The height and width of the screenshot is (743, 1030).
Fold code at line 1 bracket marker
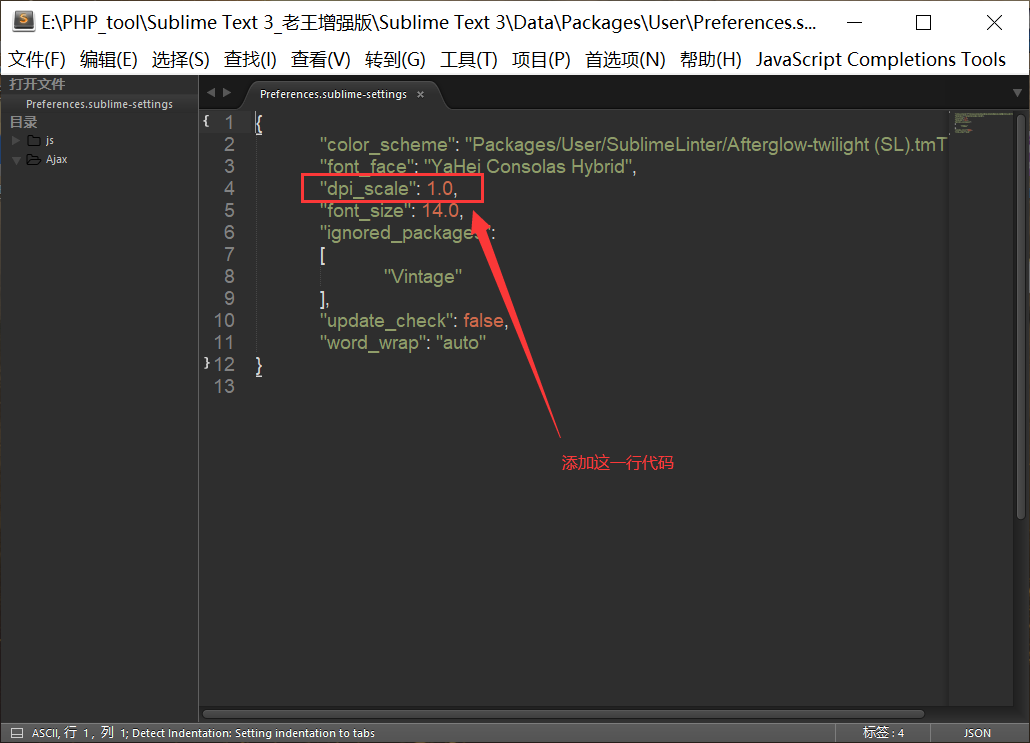tap(206, 121)
